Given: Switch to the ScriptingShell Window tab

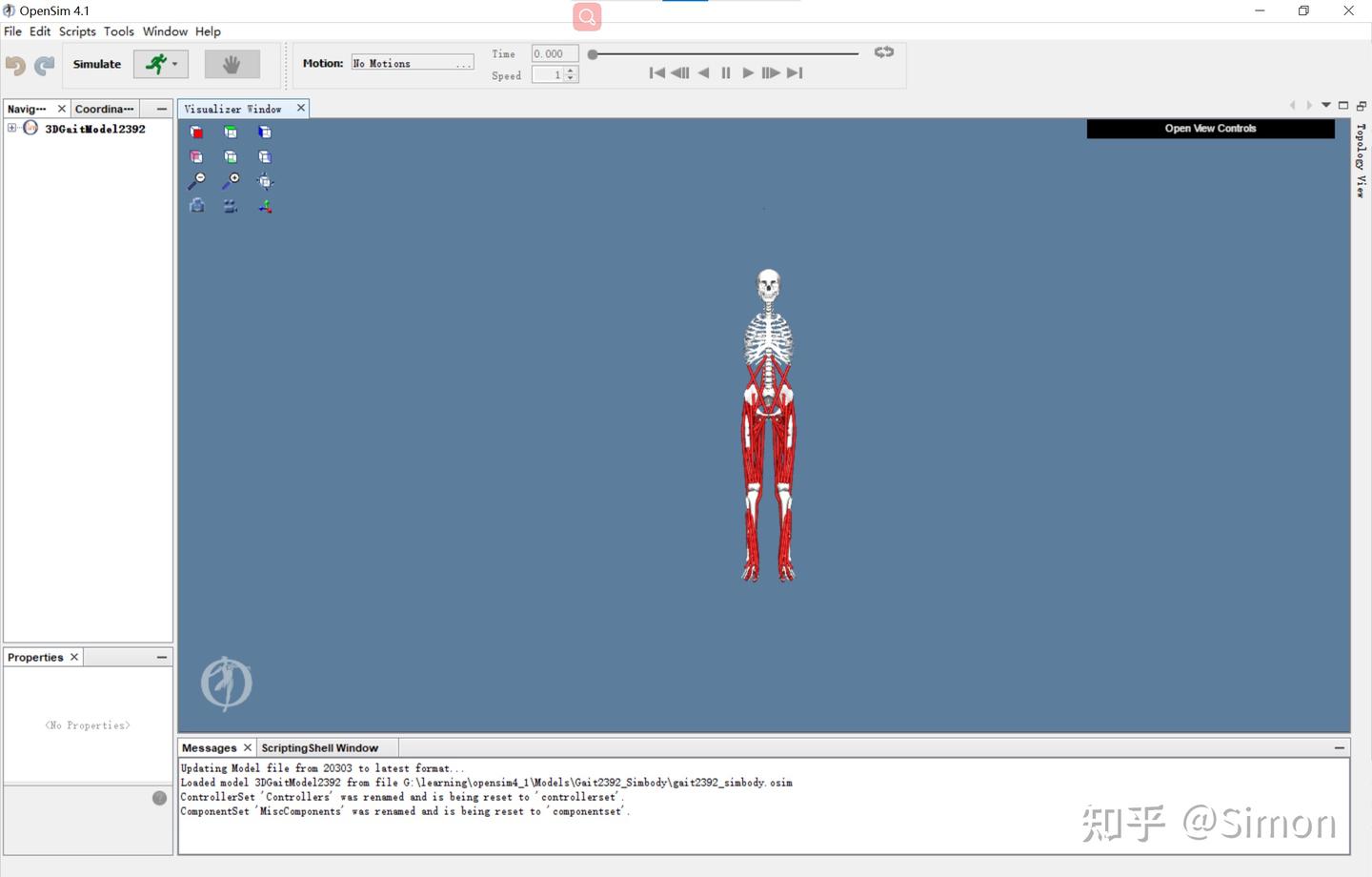Looking at the screenshot, I should [x=320, y=747].
